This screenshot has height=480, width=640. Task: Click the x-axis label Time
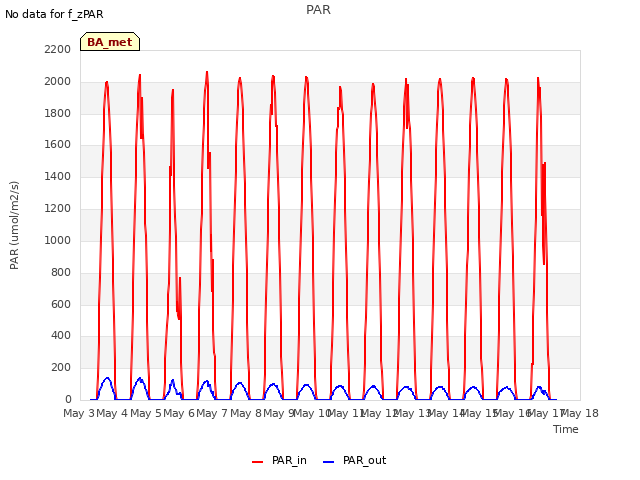566,429
